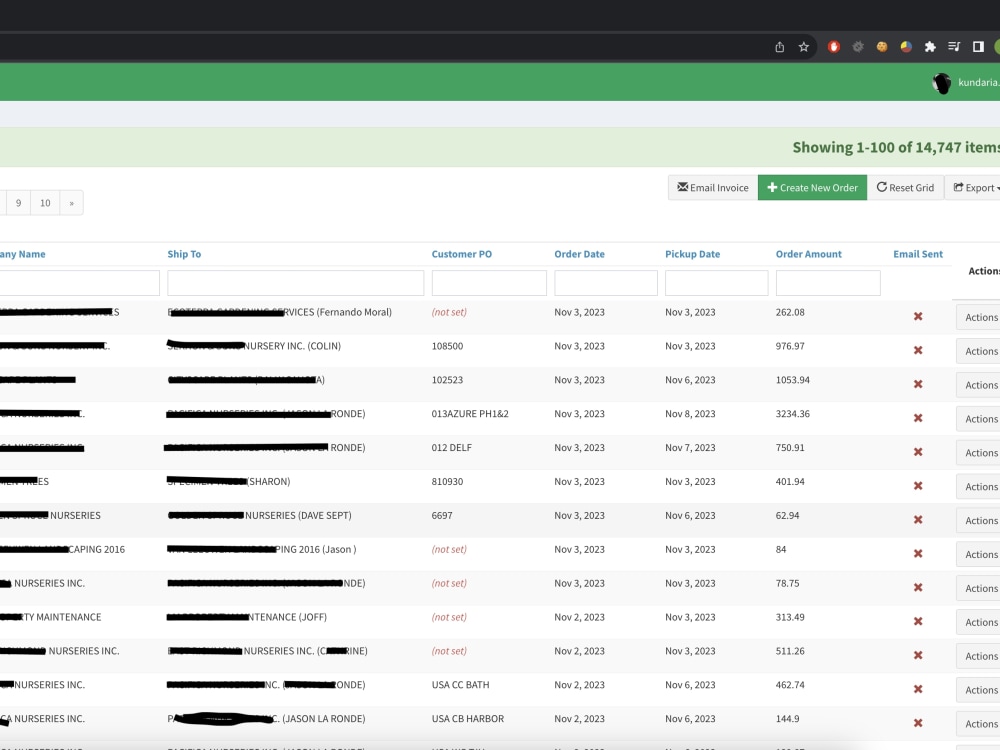Open the Actions menu on the 012 DELF order row
This screenshot has width=1000, height=750.
[980, 452]
